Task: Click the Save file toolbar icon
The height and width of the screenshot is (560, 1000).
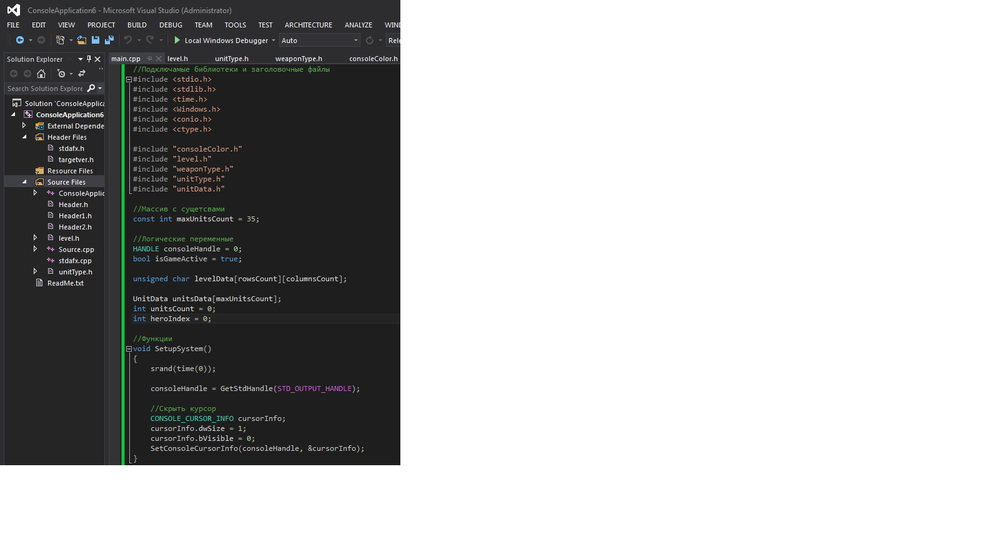Action: tap(95, 40)
